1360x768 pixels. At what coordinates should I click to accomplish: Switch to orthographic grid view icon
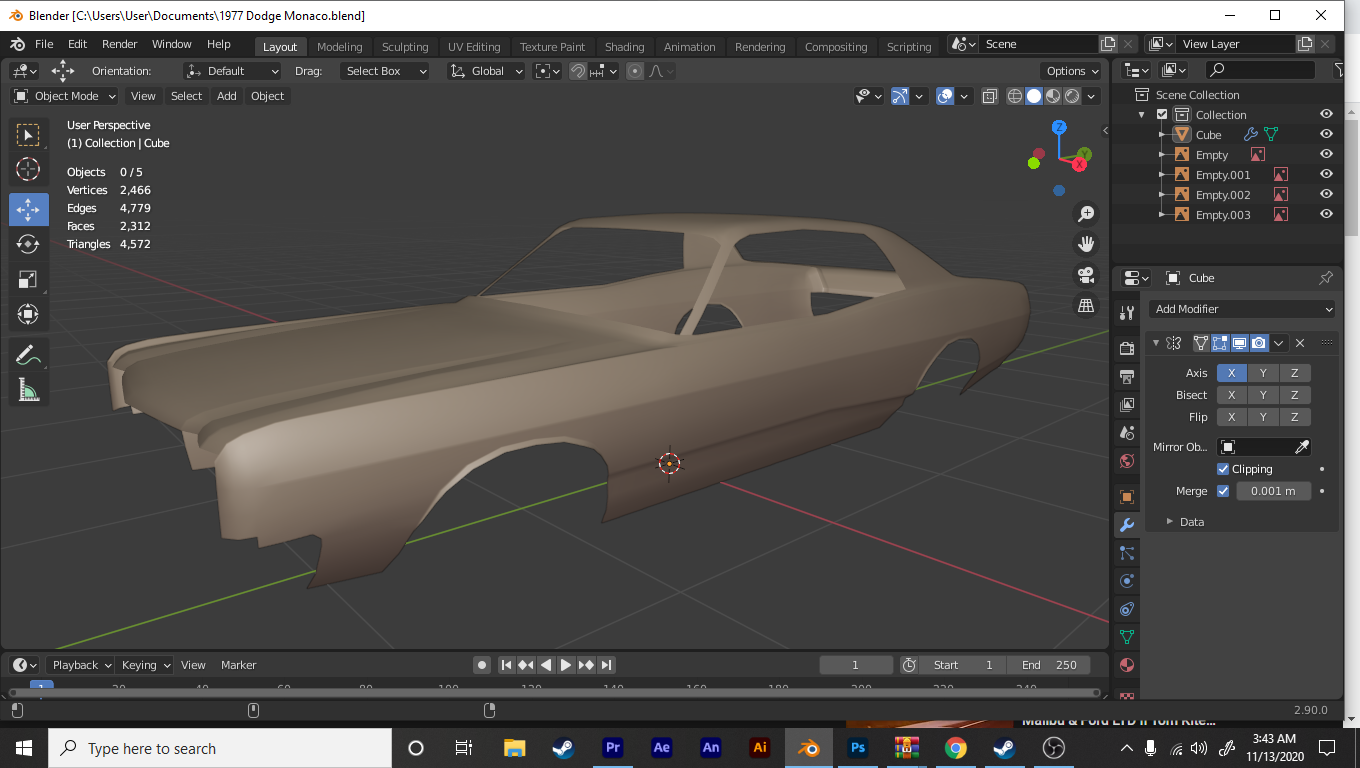[x=1086, y=306]
